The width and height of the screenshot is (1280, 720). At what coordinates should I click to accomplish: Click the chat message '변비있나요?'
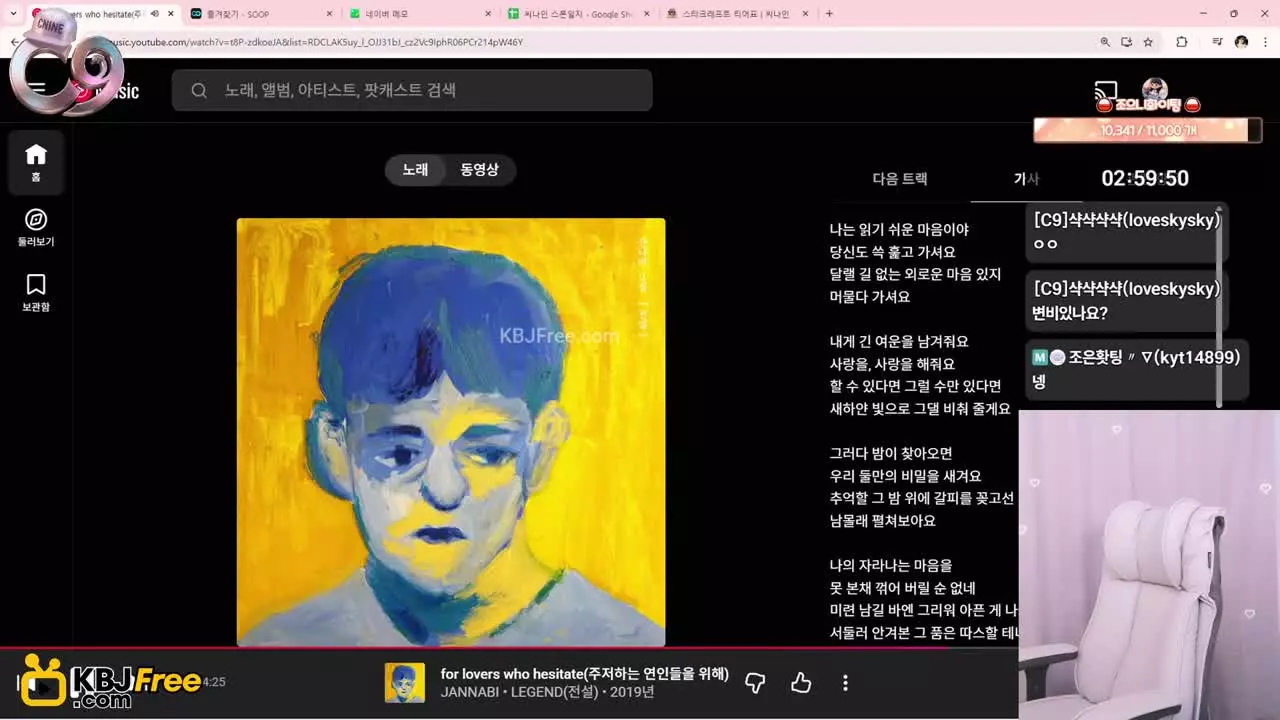(1070, 313)
